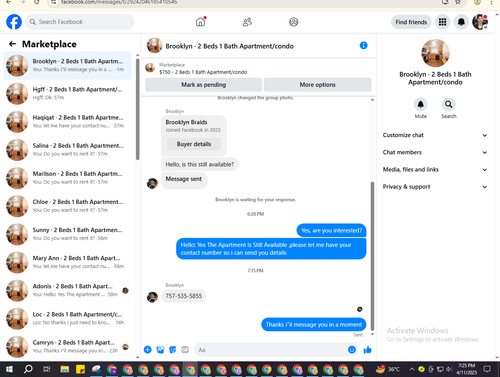Viewport: 500px width, 377px height.
Task: Reload the page in browser toolbar
Action: [x=37, y=2]
